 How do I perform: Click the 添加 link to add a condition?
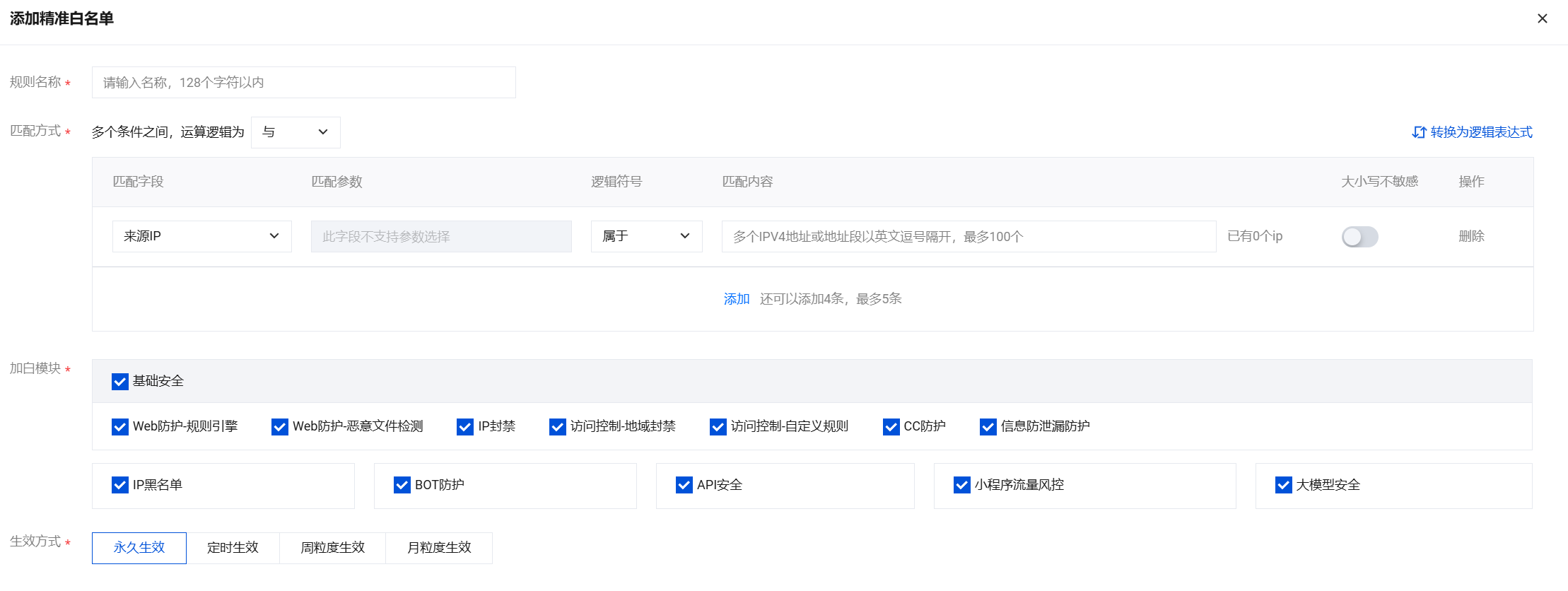(x=736, y=299)
